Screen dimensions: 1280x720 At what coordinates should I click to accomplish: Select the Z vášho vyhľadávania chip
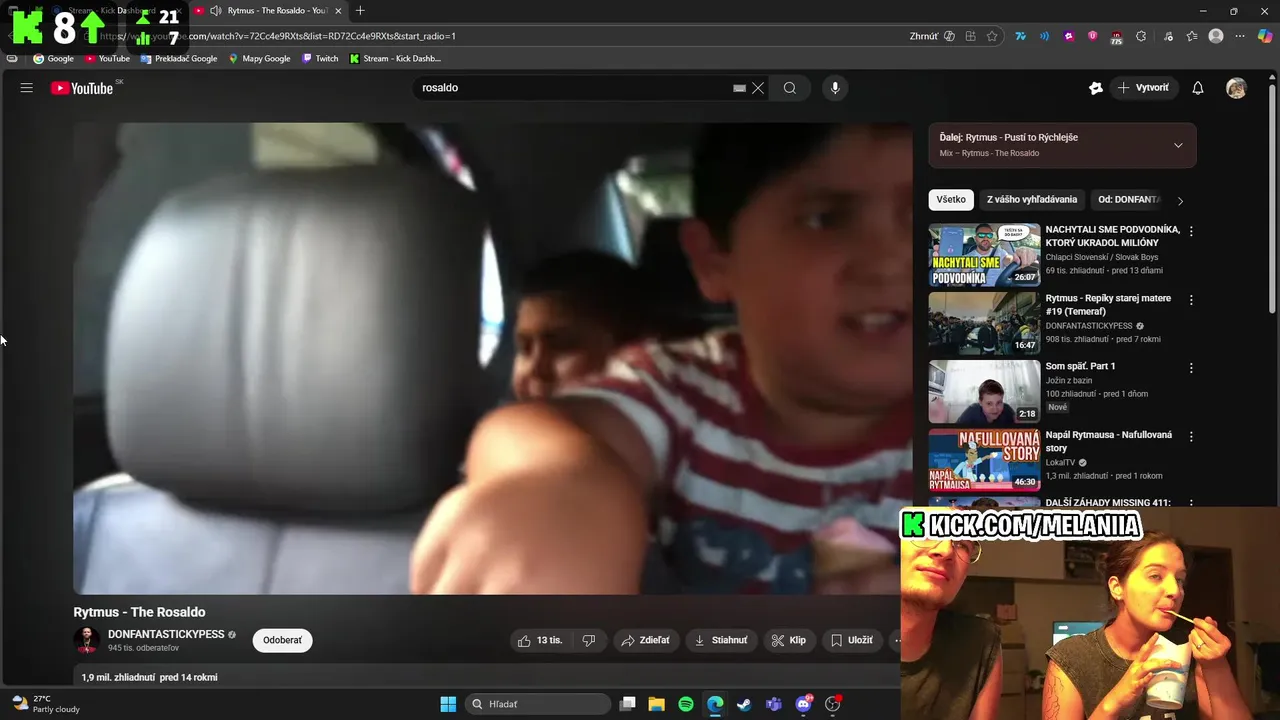tap(1032, 199)
